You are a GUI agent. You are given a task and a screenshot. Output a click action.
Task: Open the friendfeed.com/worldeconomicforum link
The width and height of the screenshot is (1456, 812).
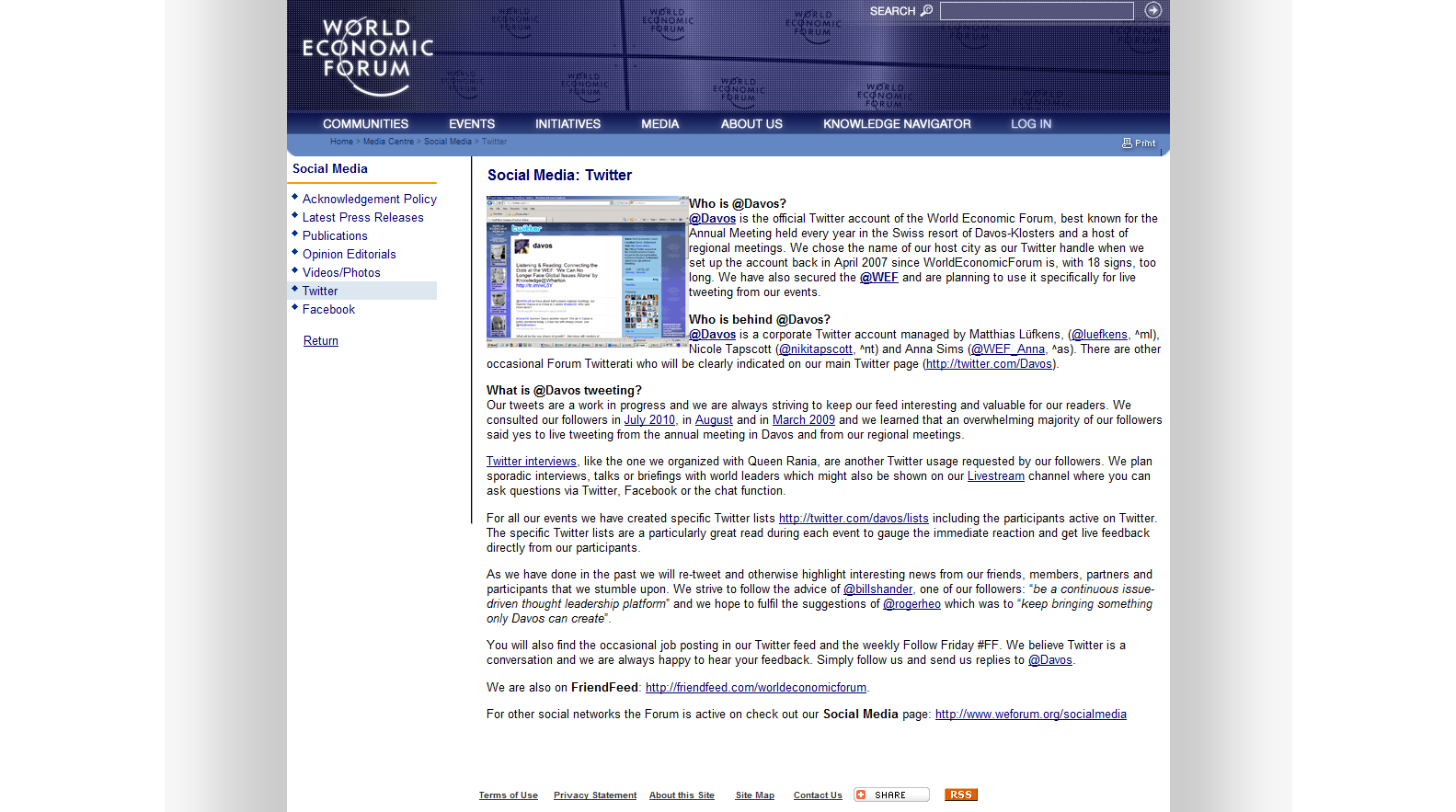point(756,688)
